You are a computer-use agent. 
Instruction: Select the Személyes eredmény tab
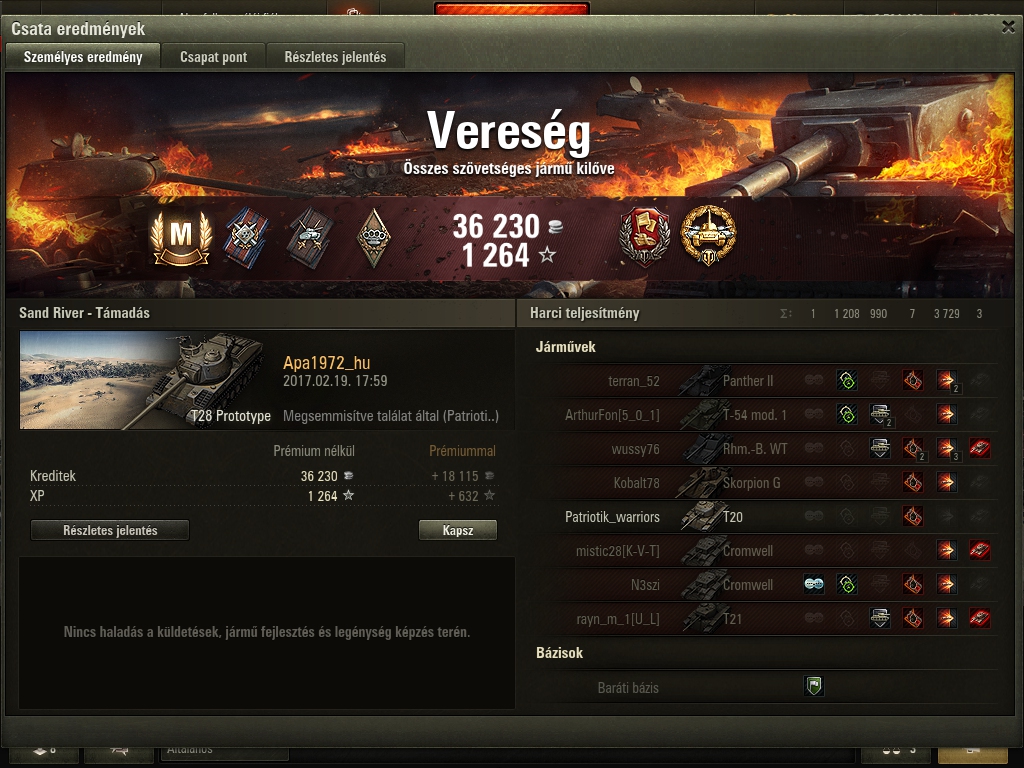click(x=83, y=57)
